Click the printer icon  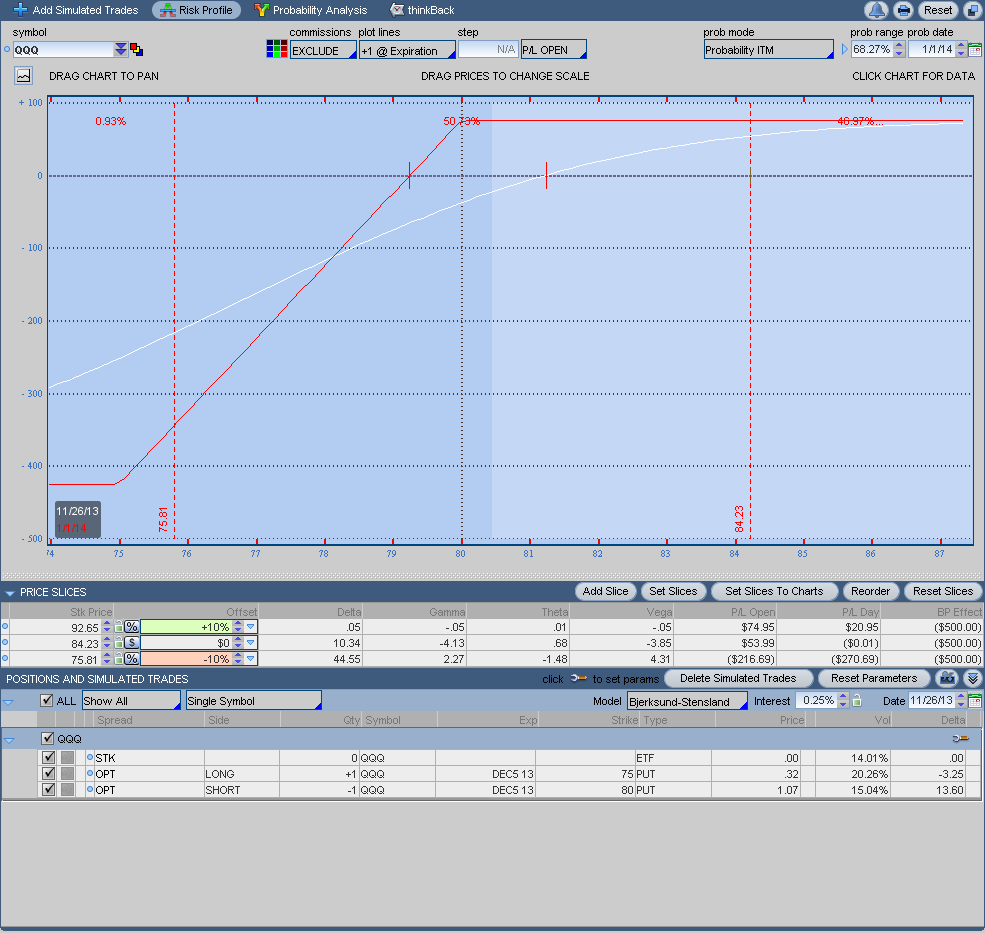pos(903,10)
